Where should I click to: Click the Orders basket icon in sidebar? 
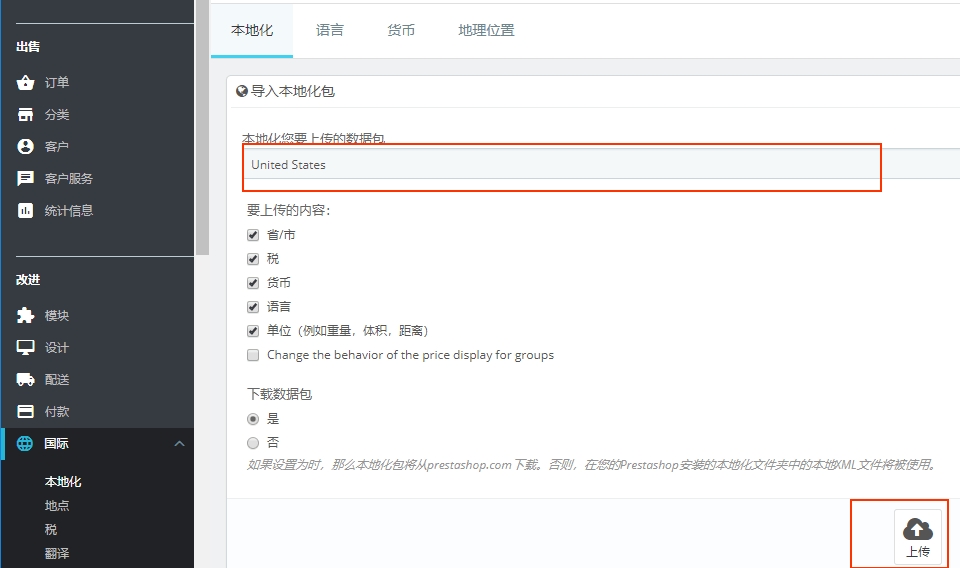[26, 83]
